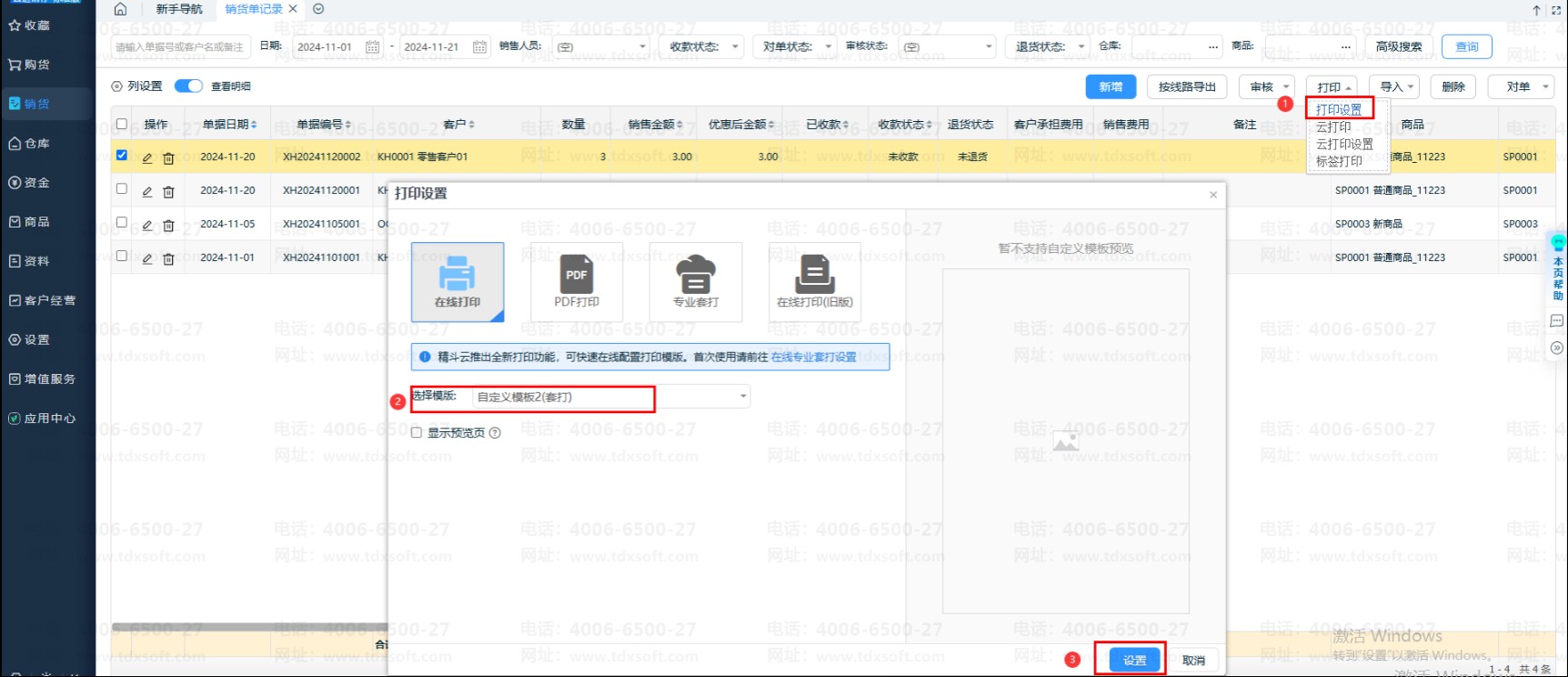Open 仓库 in the left sidebar
This screenshot has width=1568, height=677.
[x=36, y=144]
